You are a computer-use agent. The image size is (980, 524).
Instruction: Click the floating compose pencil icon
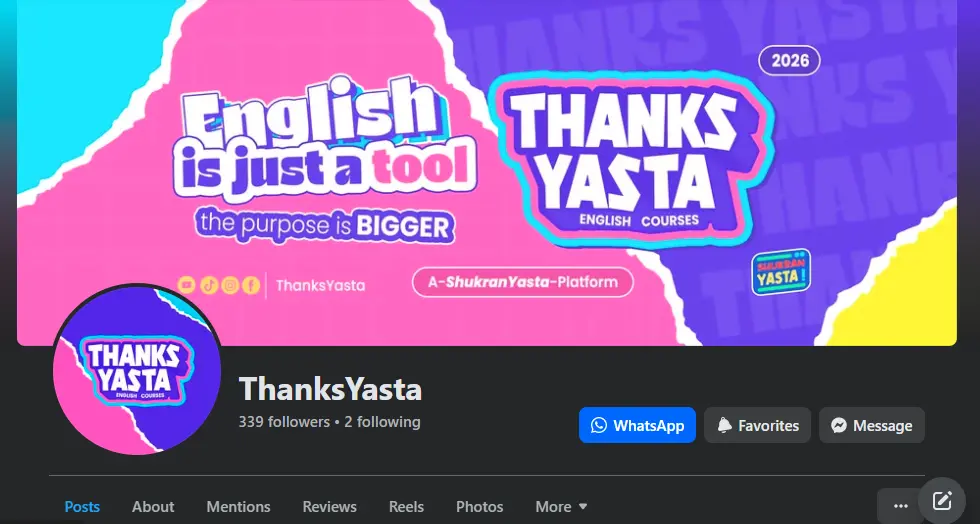point(942,501)
